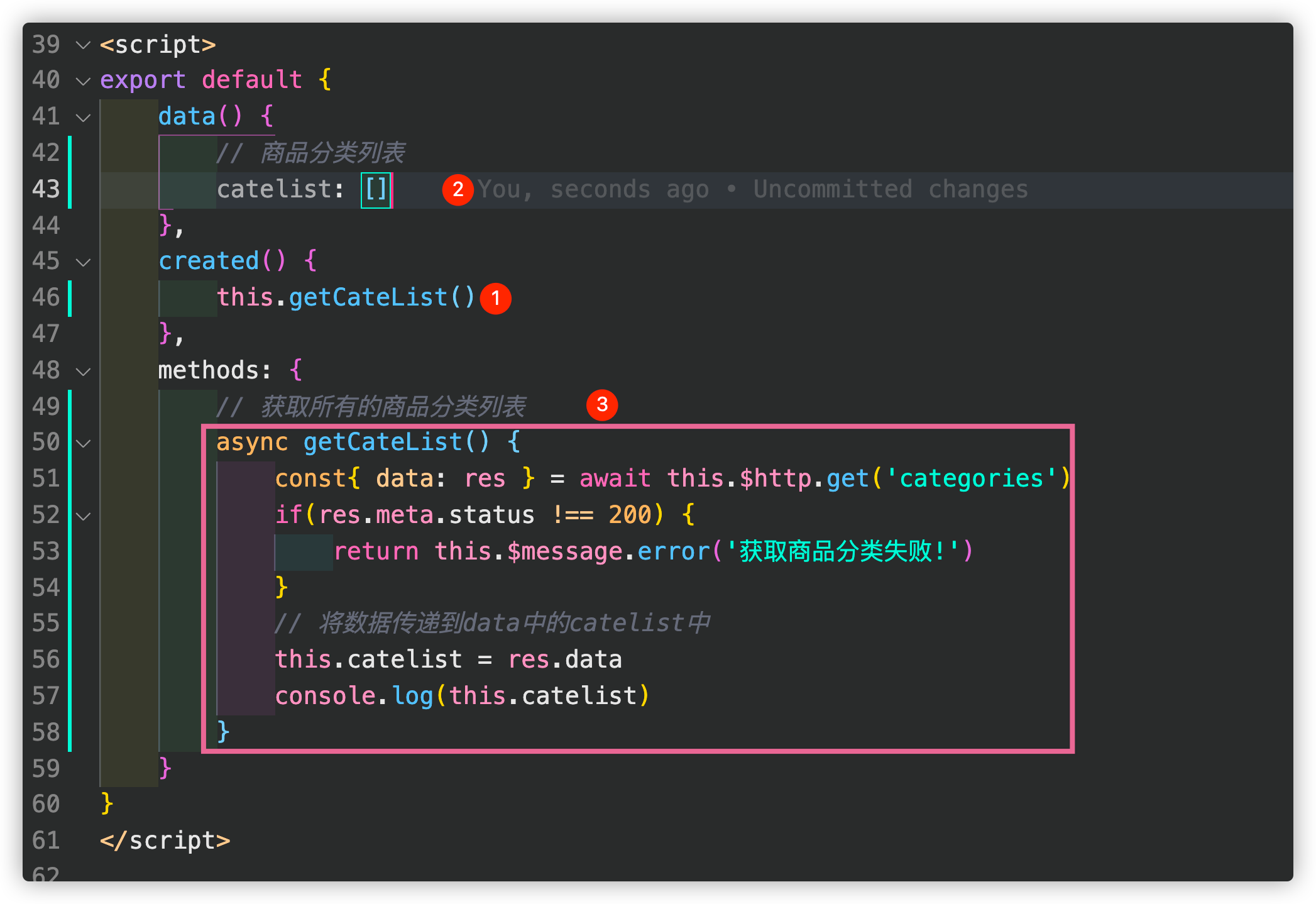Click the git blame annotation 'Uncommitted changes'
This screenshot has width=1316, height=904.
point(891,189)
